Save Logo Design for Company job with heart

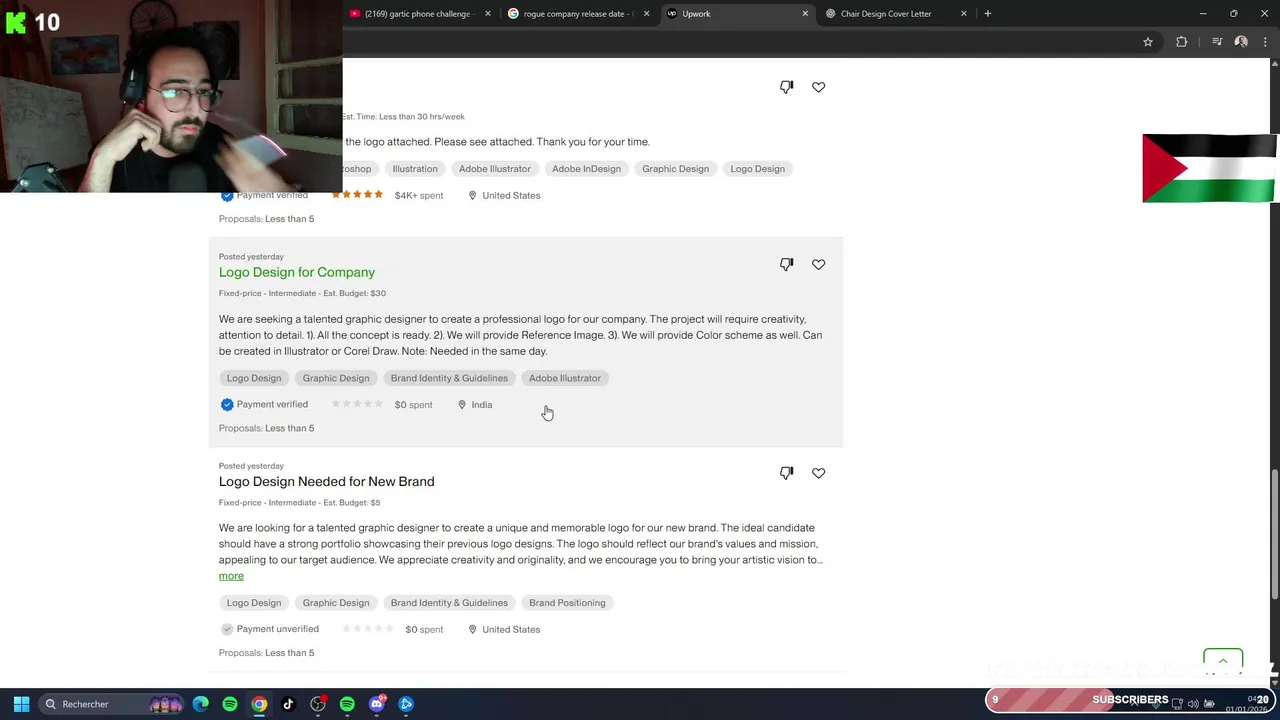(819, 264)
